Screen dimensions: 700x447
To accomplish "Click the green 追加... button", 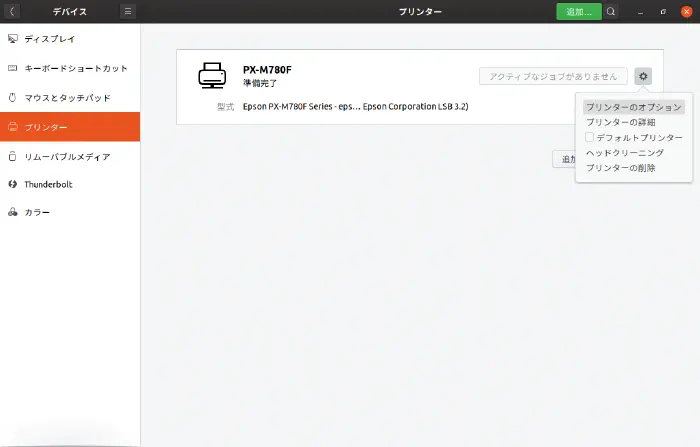I will tap(579, 11).
